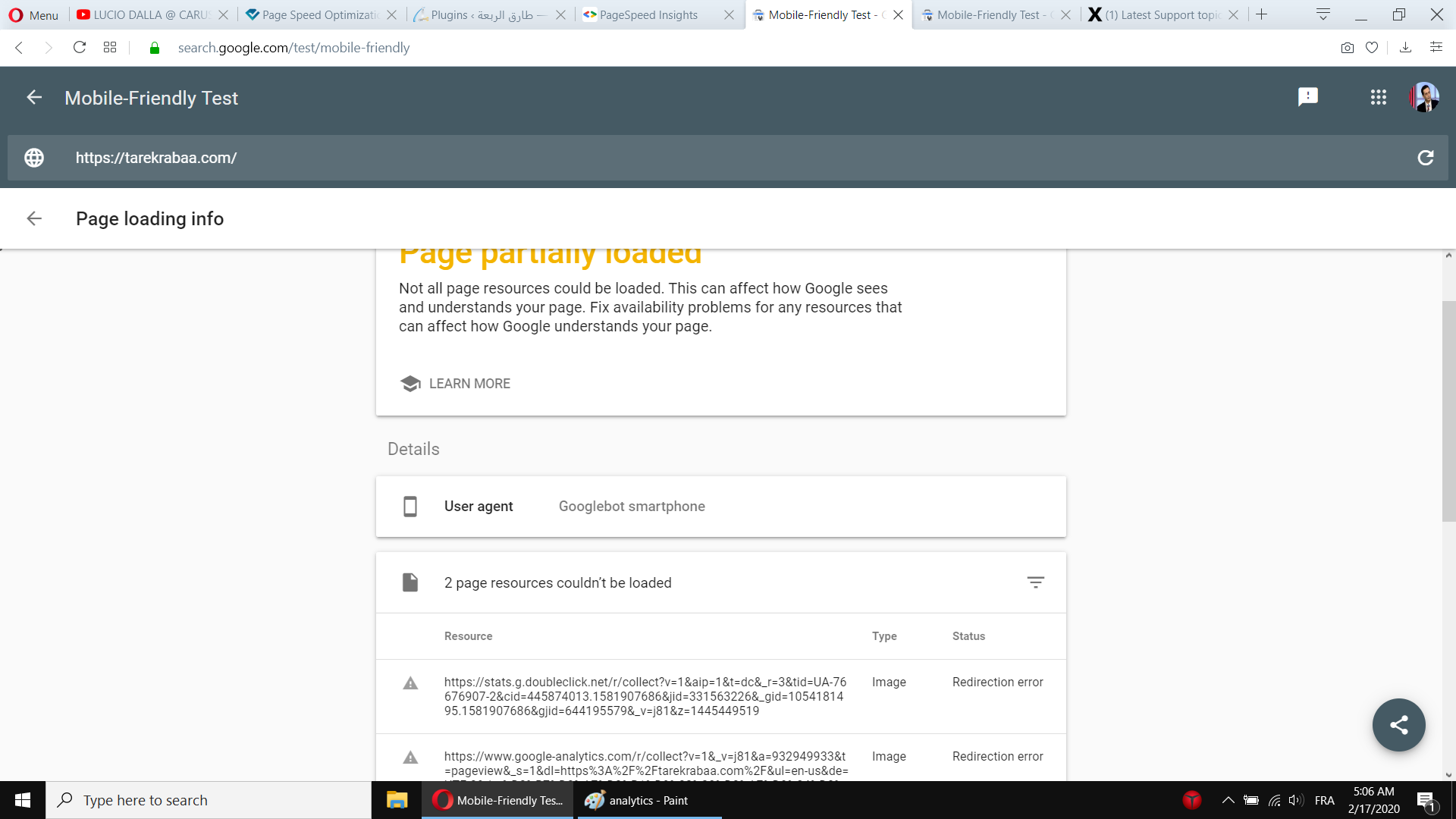Screen dimensions: 1456x819
Task: Switch to Latest Support topics tab
Action: [1156, 15]
